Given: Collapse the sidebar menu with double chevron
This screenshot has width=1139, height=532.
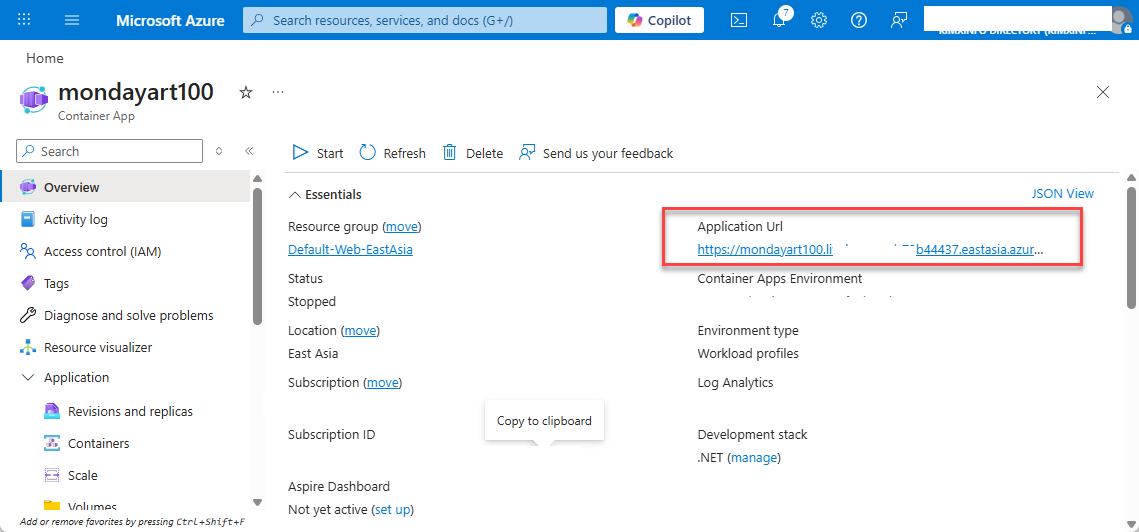Looking at the screenshot, I should 248,151.
